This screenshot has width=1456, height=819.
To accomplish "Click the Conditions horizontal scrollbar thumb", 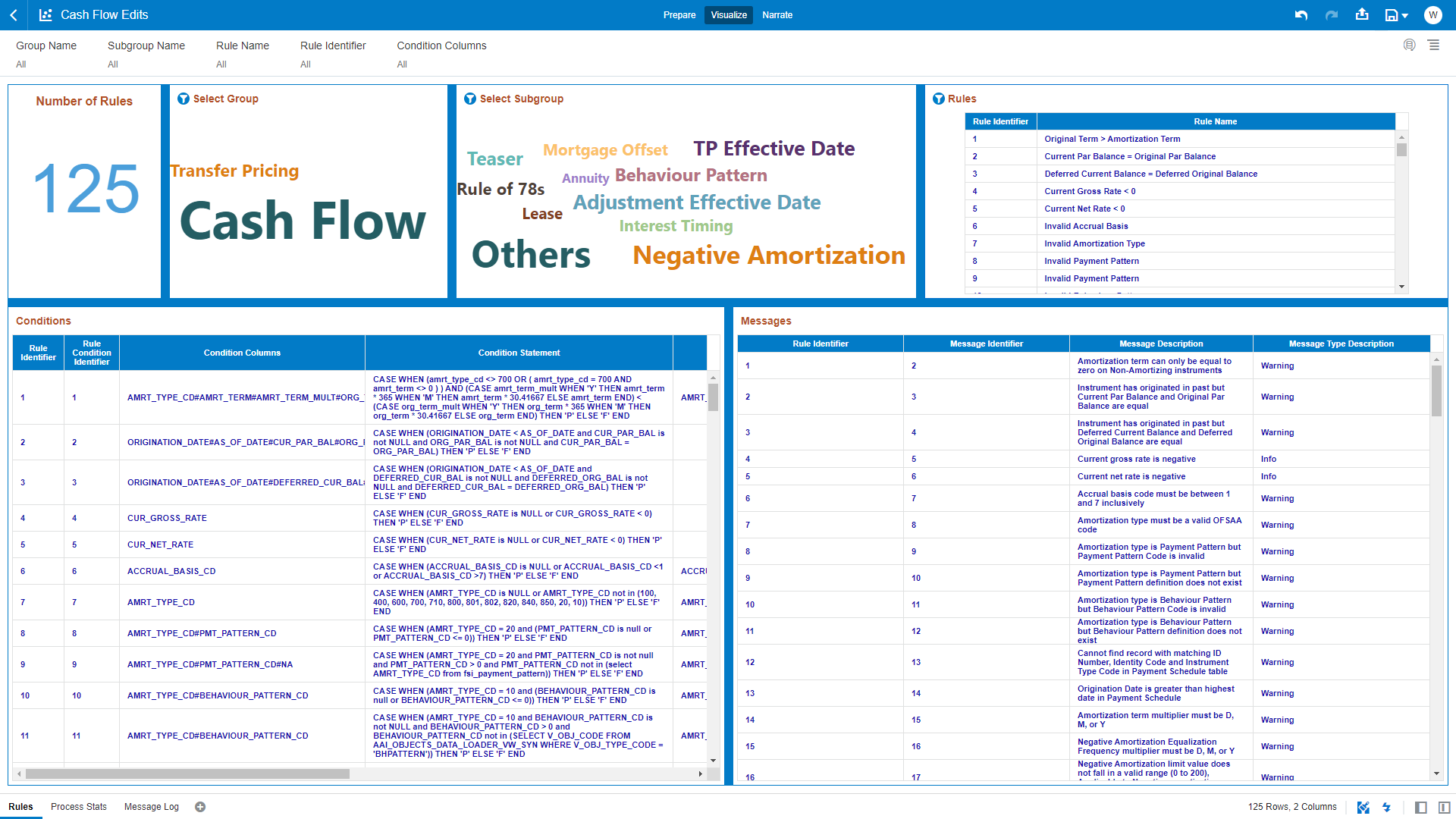I will coord(187,774).
